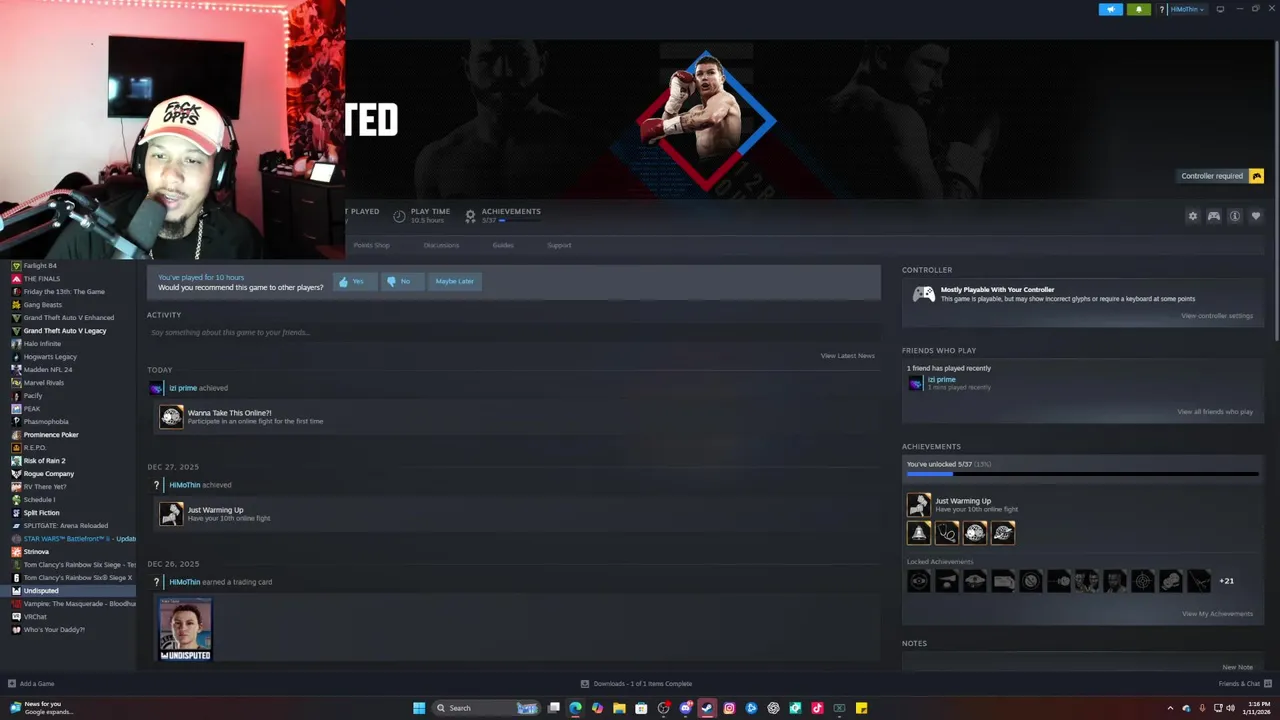Open the bell unlocked achievement icon
This screenshot has height=720, width=1280.
(x=919, y=533)
